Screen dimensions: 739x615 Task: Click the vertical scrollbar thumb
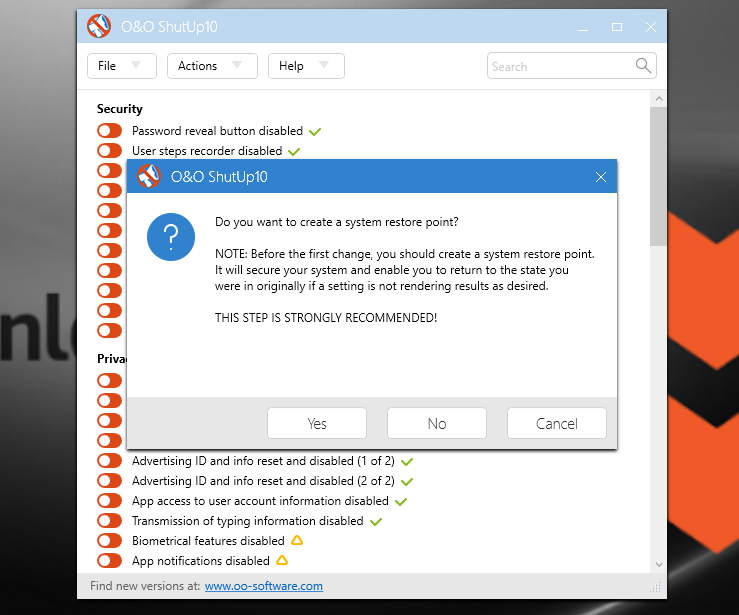(658, 176)
